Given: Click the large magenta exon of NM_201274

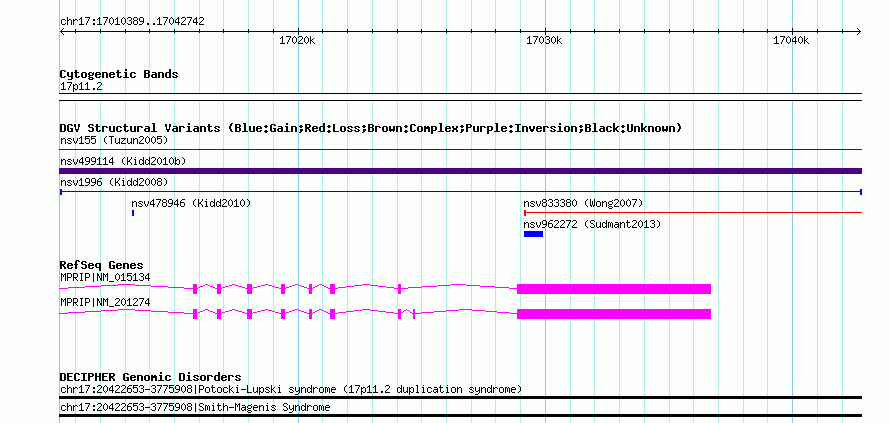Looking at the screenshot, I should [x=614, y=314].
